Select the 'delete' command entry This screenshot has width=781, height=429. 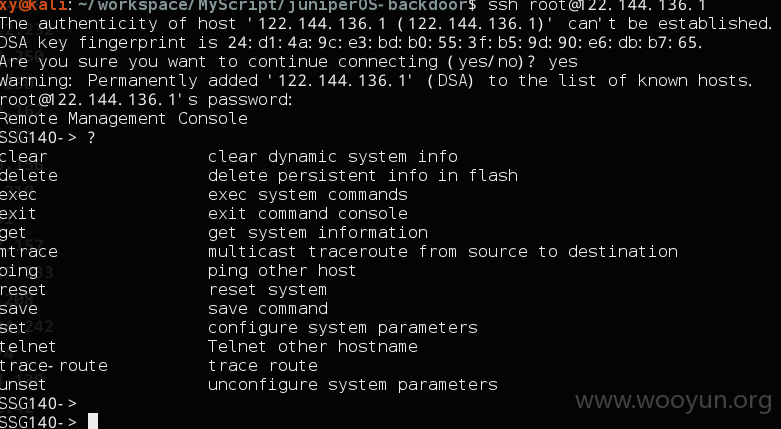(28, 175)
